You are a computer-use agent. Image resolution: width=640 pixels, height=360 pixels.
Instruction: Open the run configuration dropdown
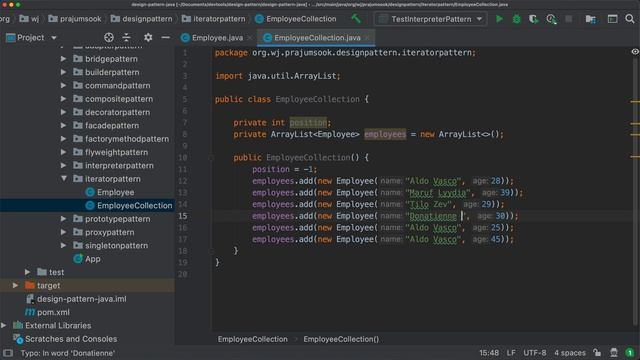431,19
